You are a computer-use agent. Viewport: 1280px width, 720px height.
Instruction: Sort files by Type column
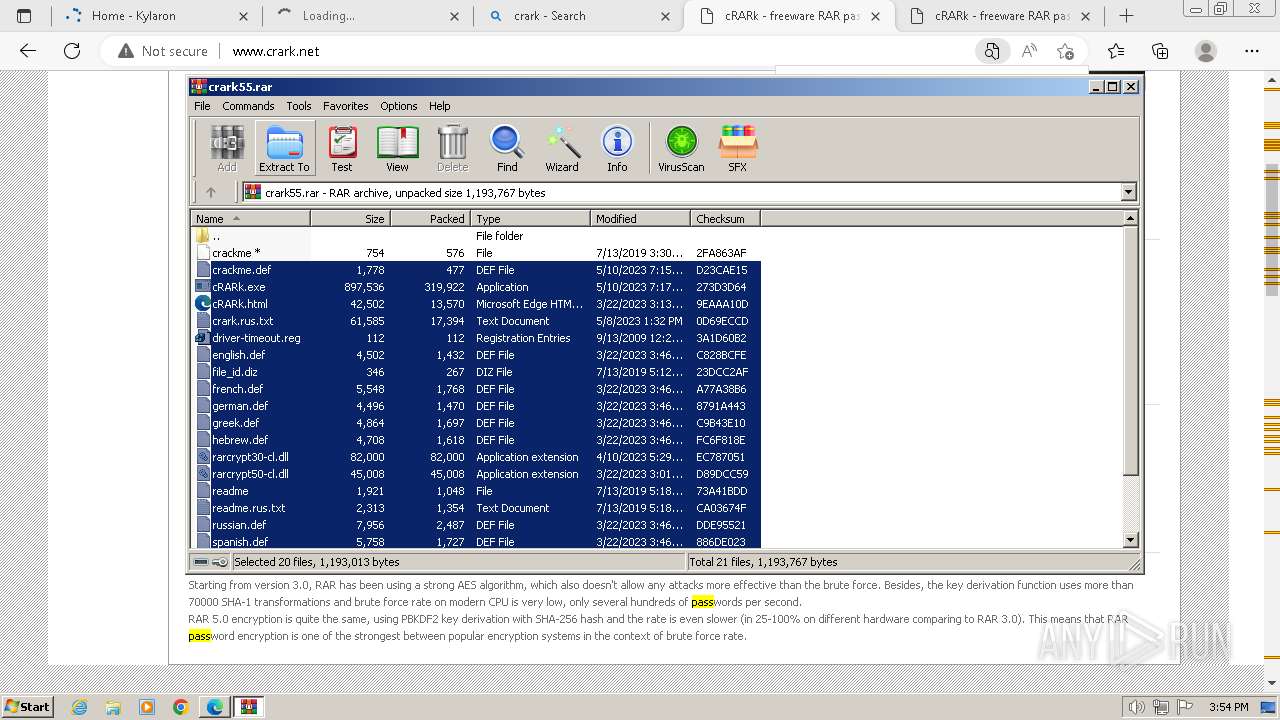point(530,218)
